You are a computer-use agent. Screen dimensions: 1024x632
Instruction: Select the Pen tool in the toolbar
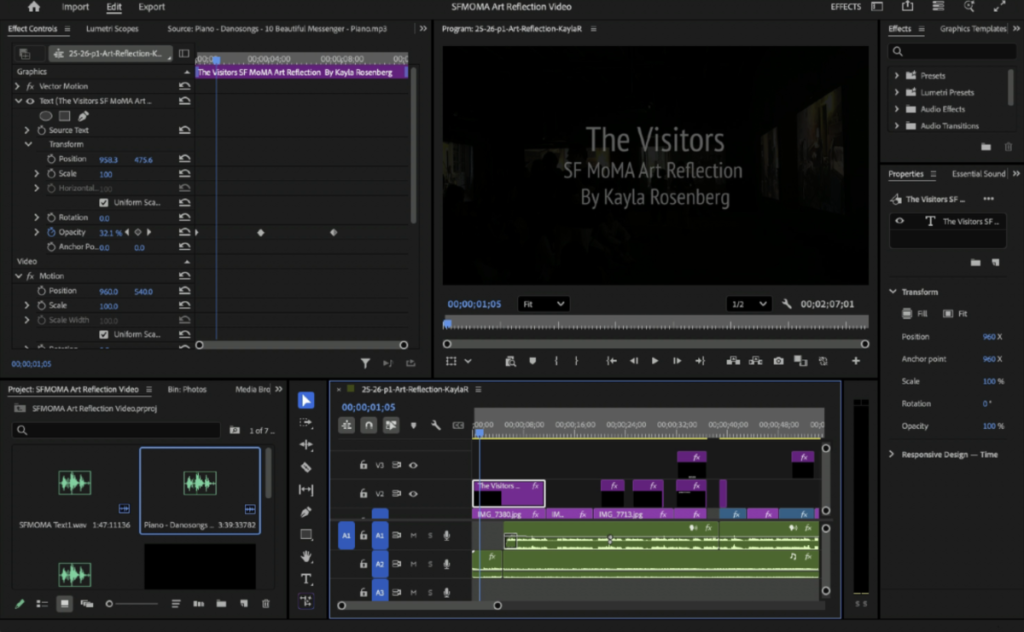tap(306, 513)
